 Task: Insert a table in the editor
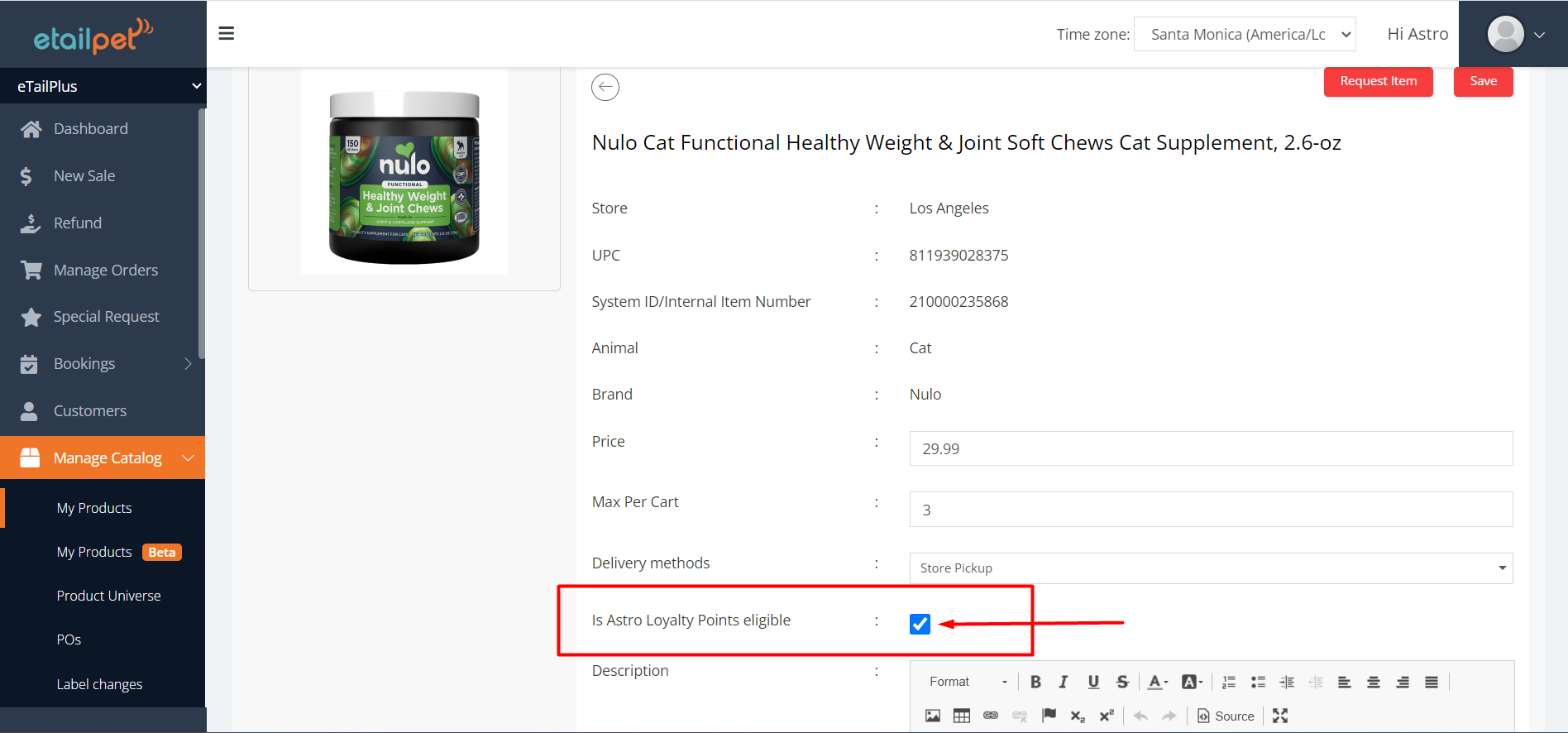pos(961,716)
